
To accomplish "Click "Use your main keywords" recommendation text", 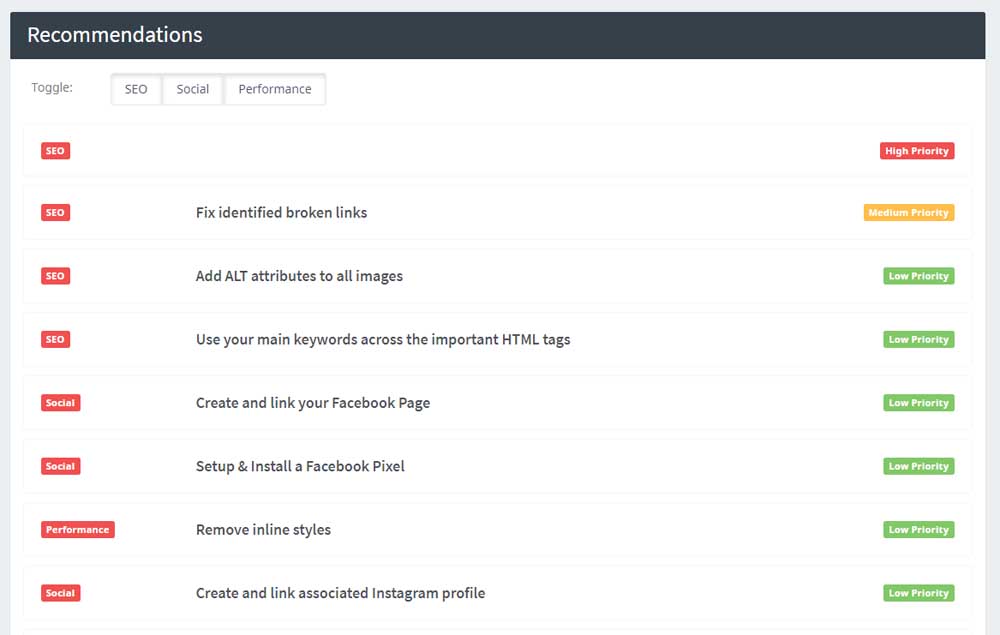I will pyautogui.click(x=383, y=339).
